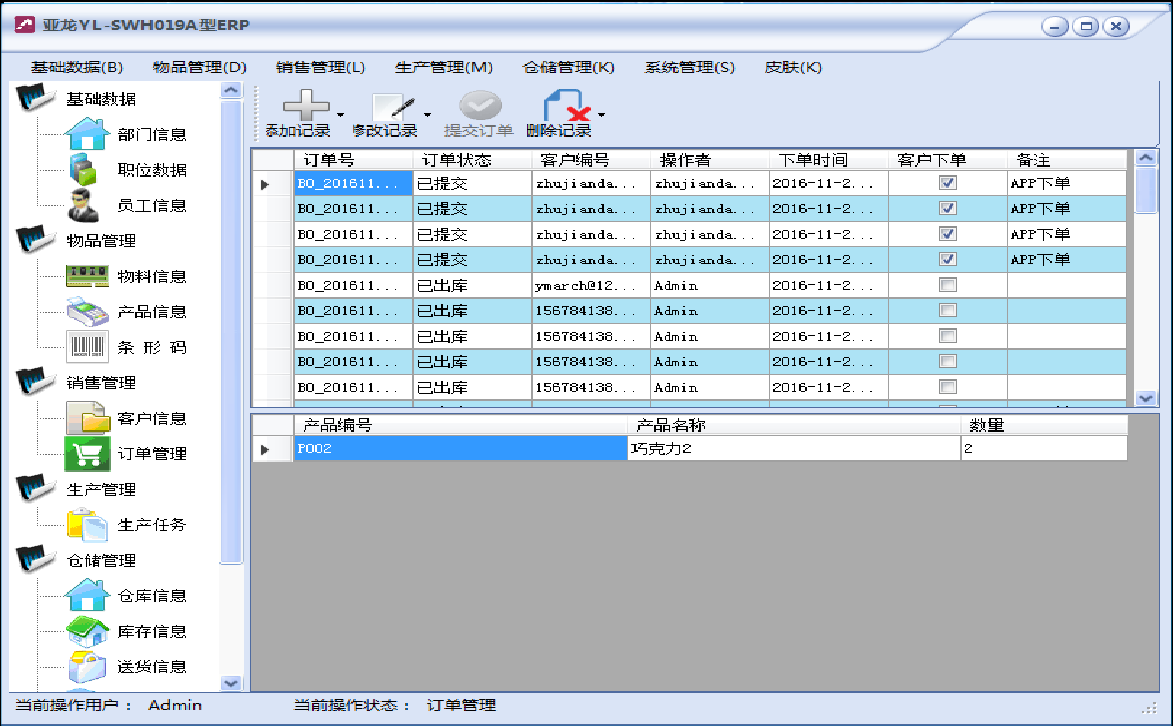The image size is (1173, 726).
Task: Open the 部门信息 house icon
Action: 88,135
